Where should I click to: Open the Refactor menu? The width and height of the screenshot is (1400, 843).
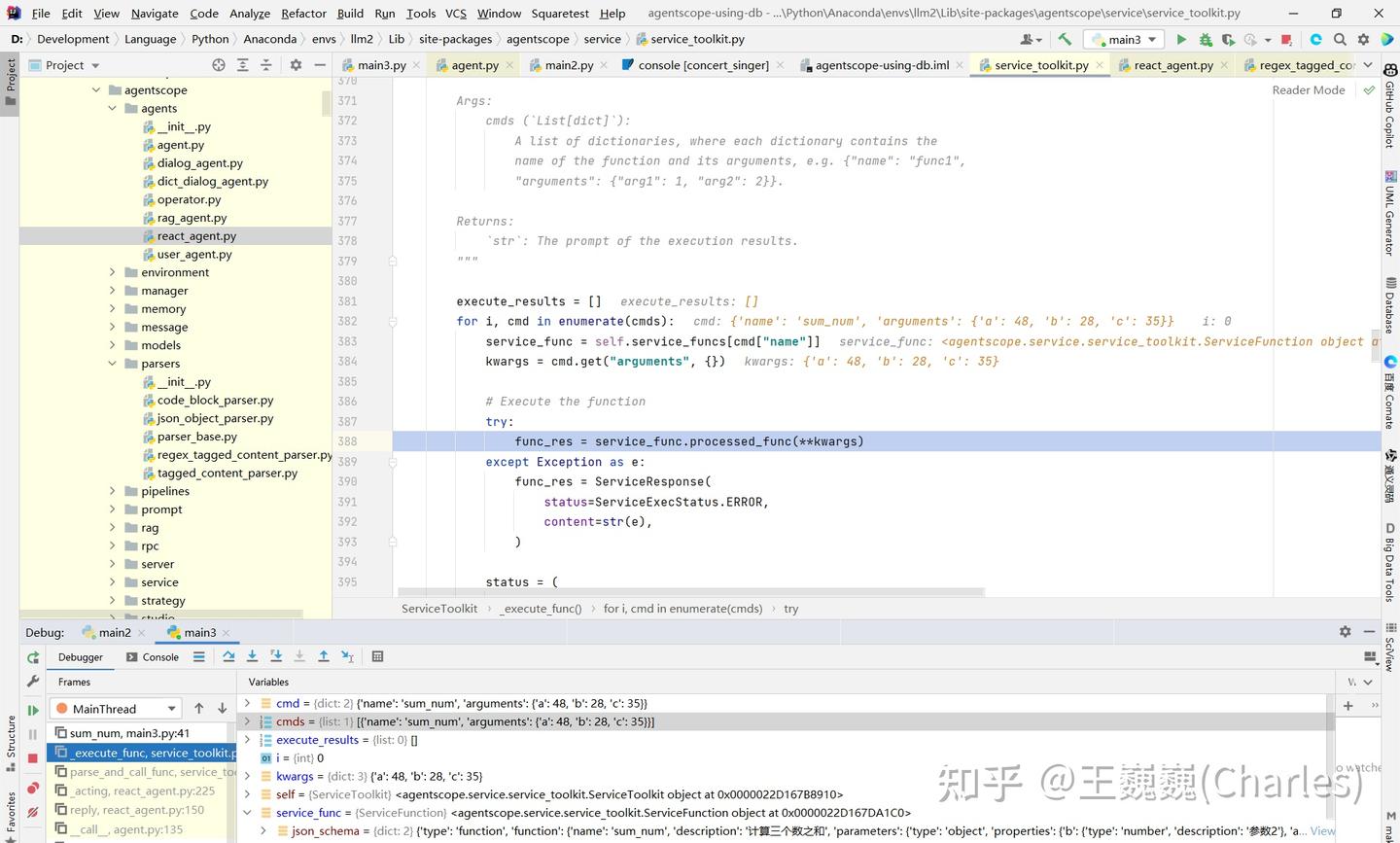[x=303, y=14]
